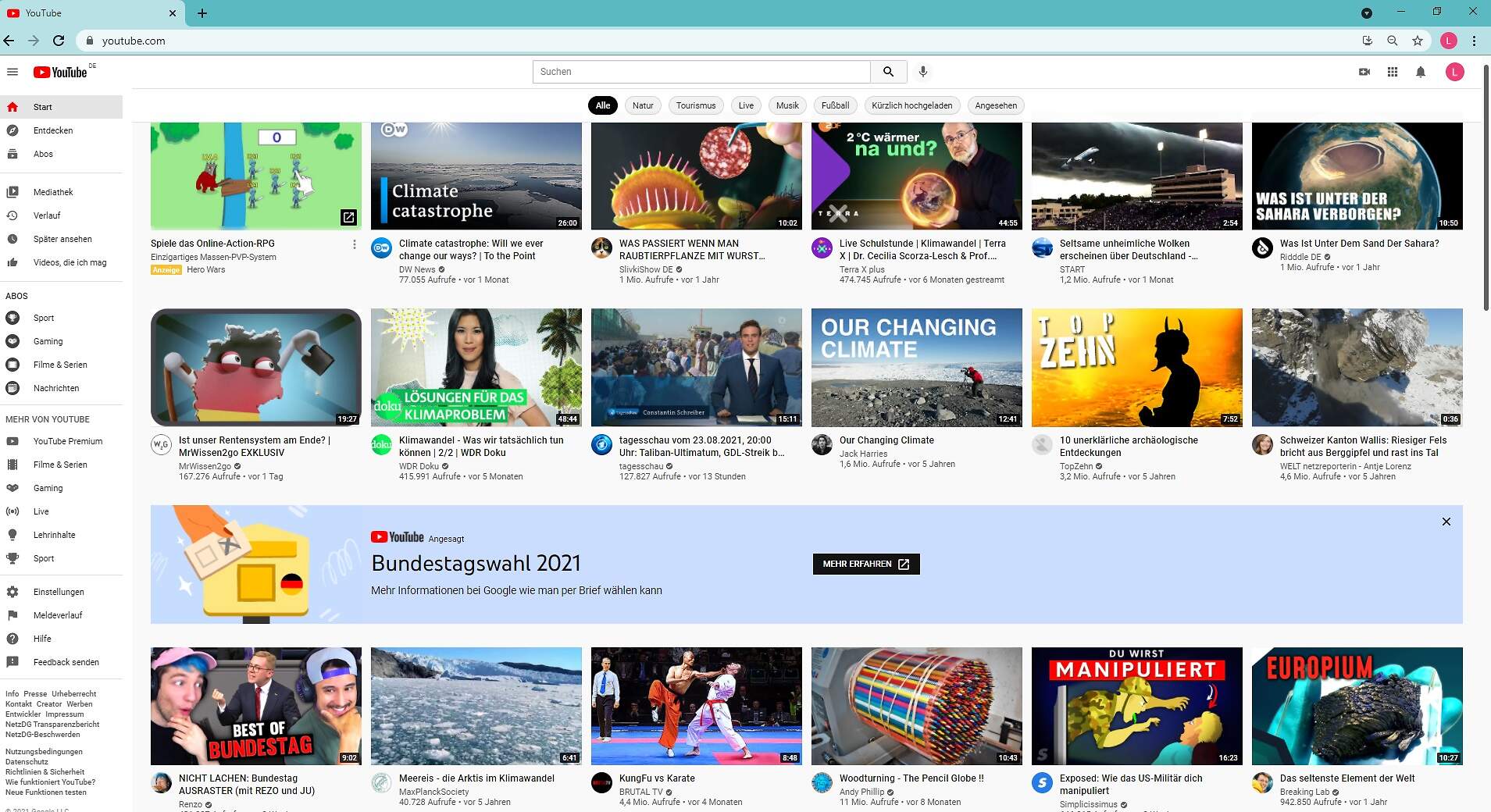1491x812 pixels.
Task: Open the create video camera icon
Action: (1364, 72)
